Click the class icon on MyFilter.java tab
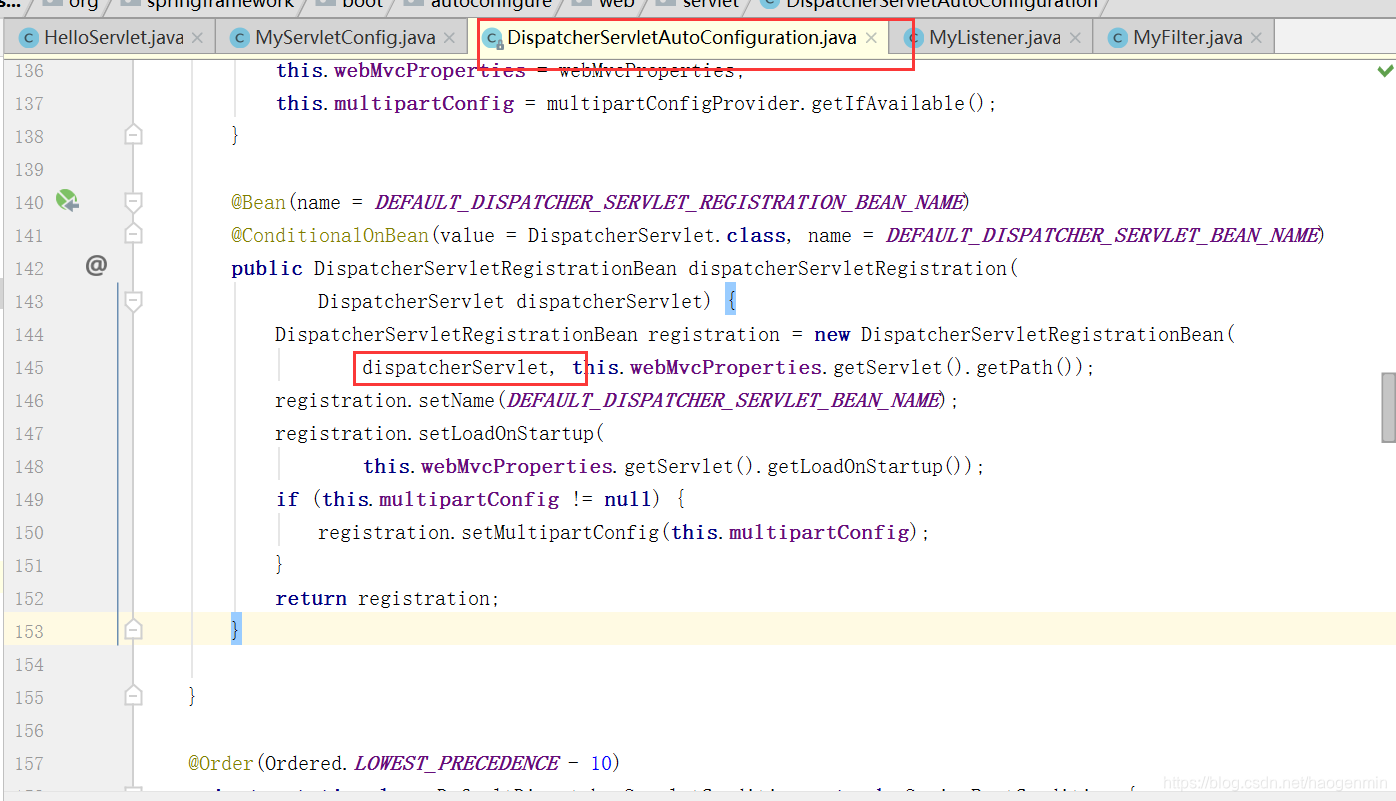 click(x=1117, y=37)
